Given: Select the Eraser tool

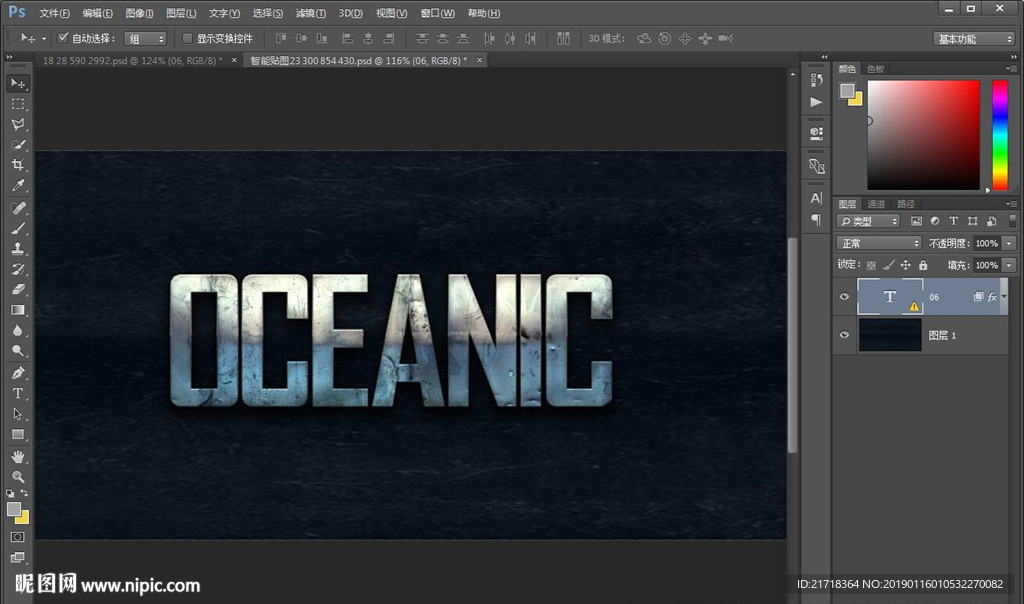Looking at the screenshot, I should tap(18, 289).
